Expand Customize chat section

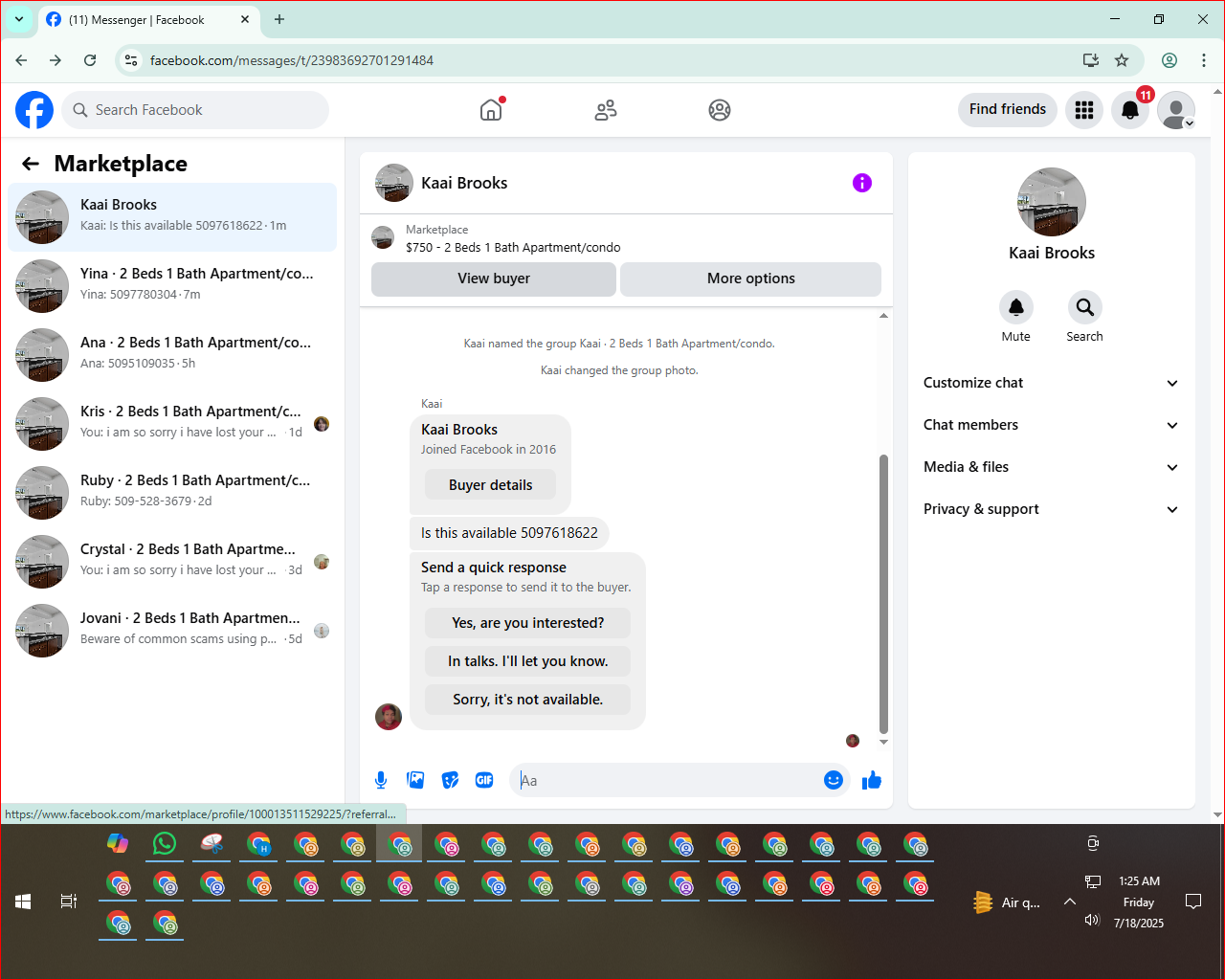tap(1051, 383)
